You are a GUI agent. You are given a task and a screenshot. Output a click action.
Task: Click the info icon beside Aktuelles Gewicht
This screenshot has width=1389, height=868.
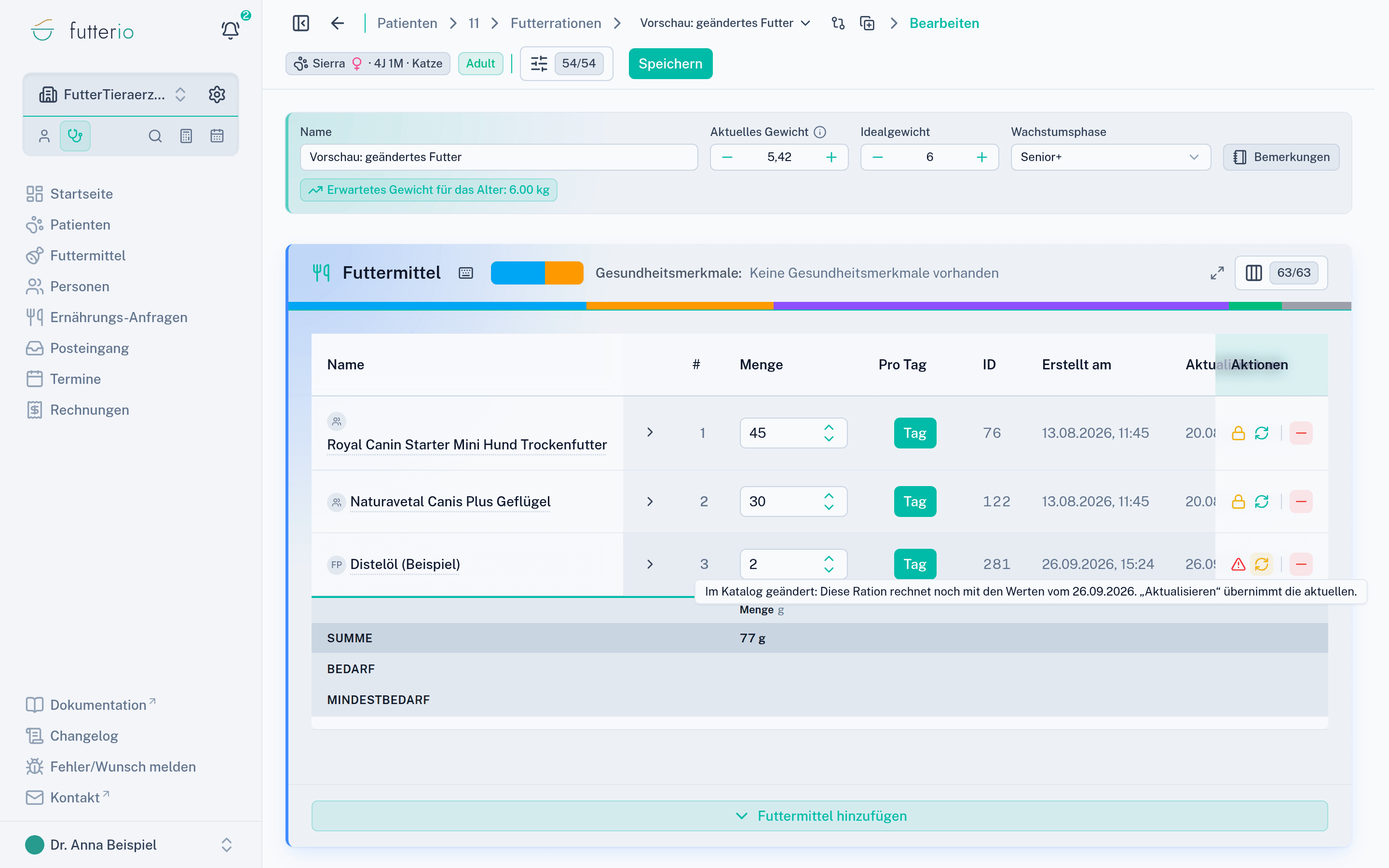coord(820,132)
